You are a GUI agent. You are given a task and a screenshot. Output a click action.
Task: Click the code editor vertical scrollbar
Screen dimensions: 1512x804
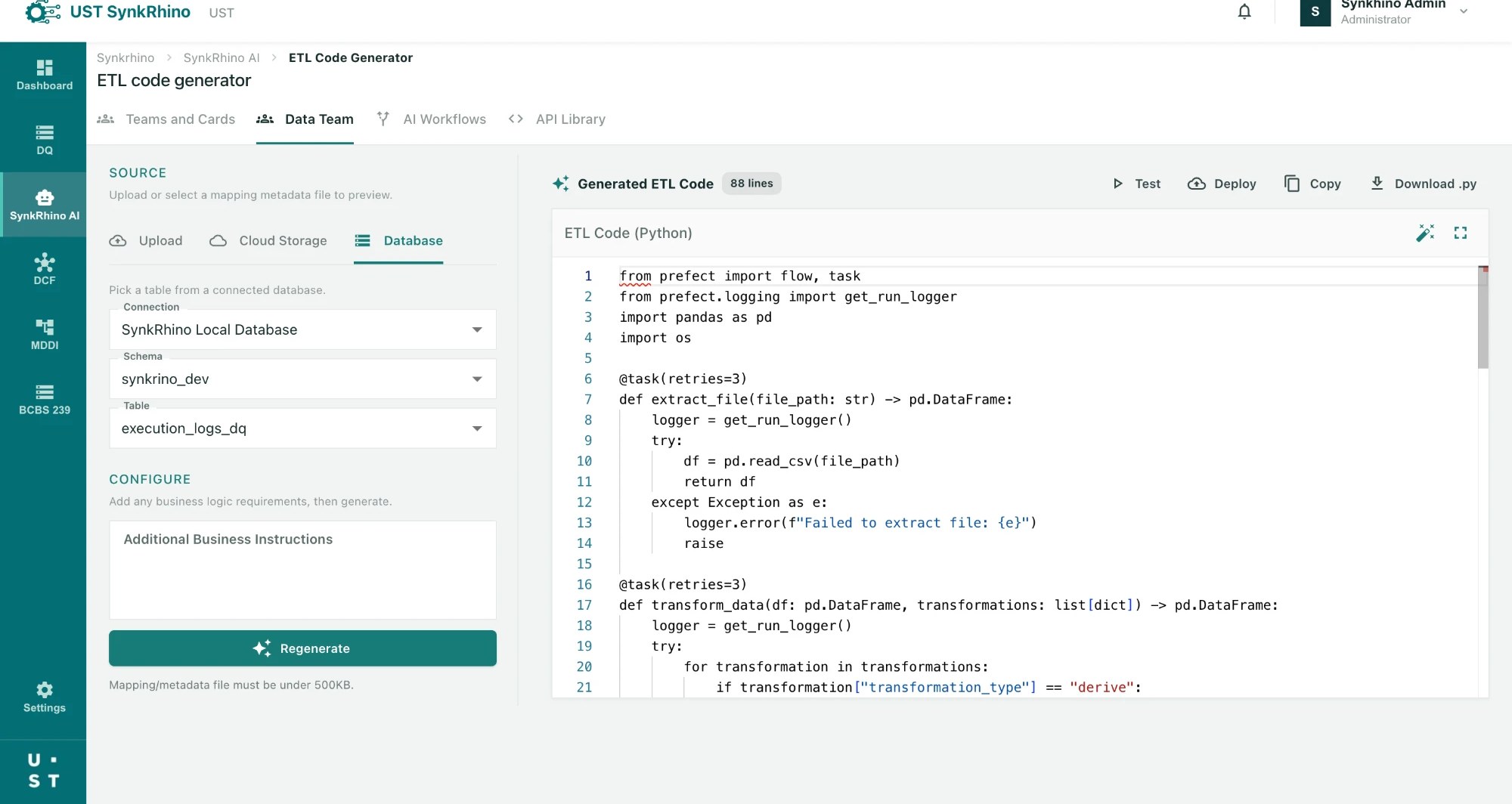pyautogui.click(x=1483, y=317)
